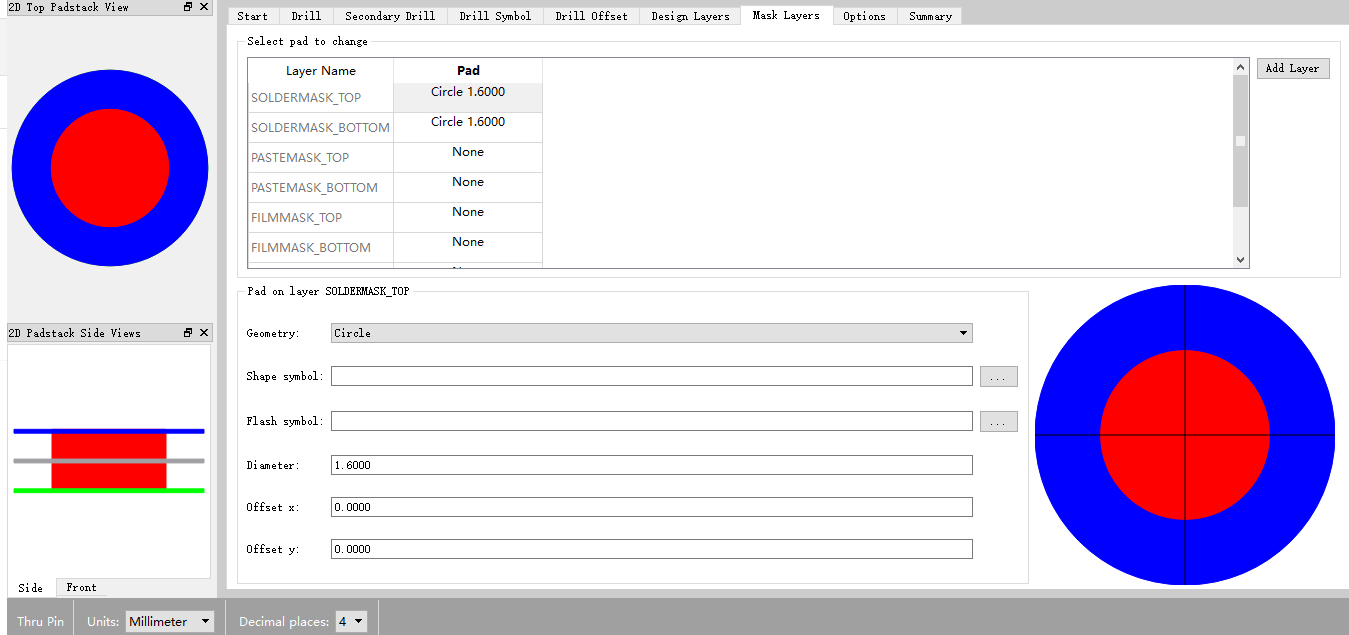Image resolution: width=1349 pixels, height=635 pixels.
Task: Click the padstack side view drawing
Action: [109, 461]
